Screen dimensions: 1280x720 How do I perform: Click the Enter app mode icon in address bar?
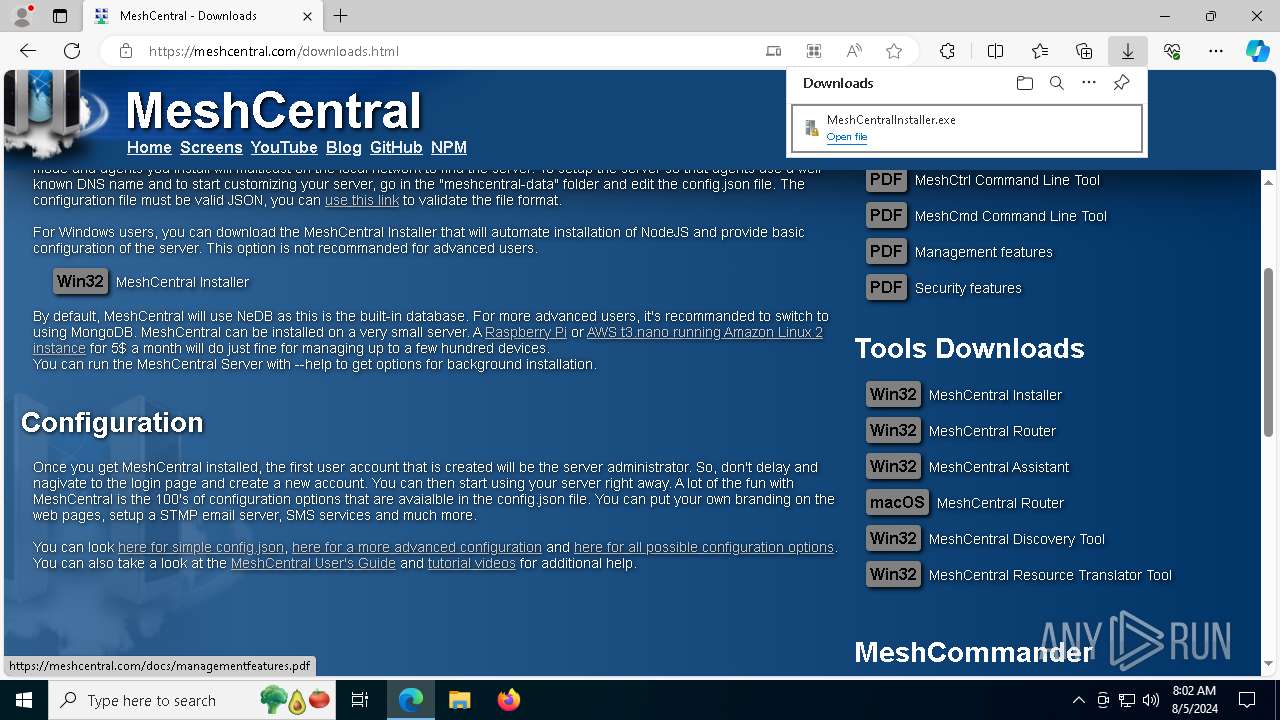774,51
